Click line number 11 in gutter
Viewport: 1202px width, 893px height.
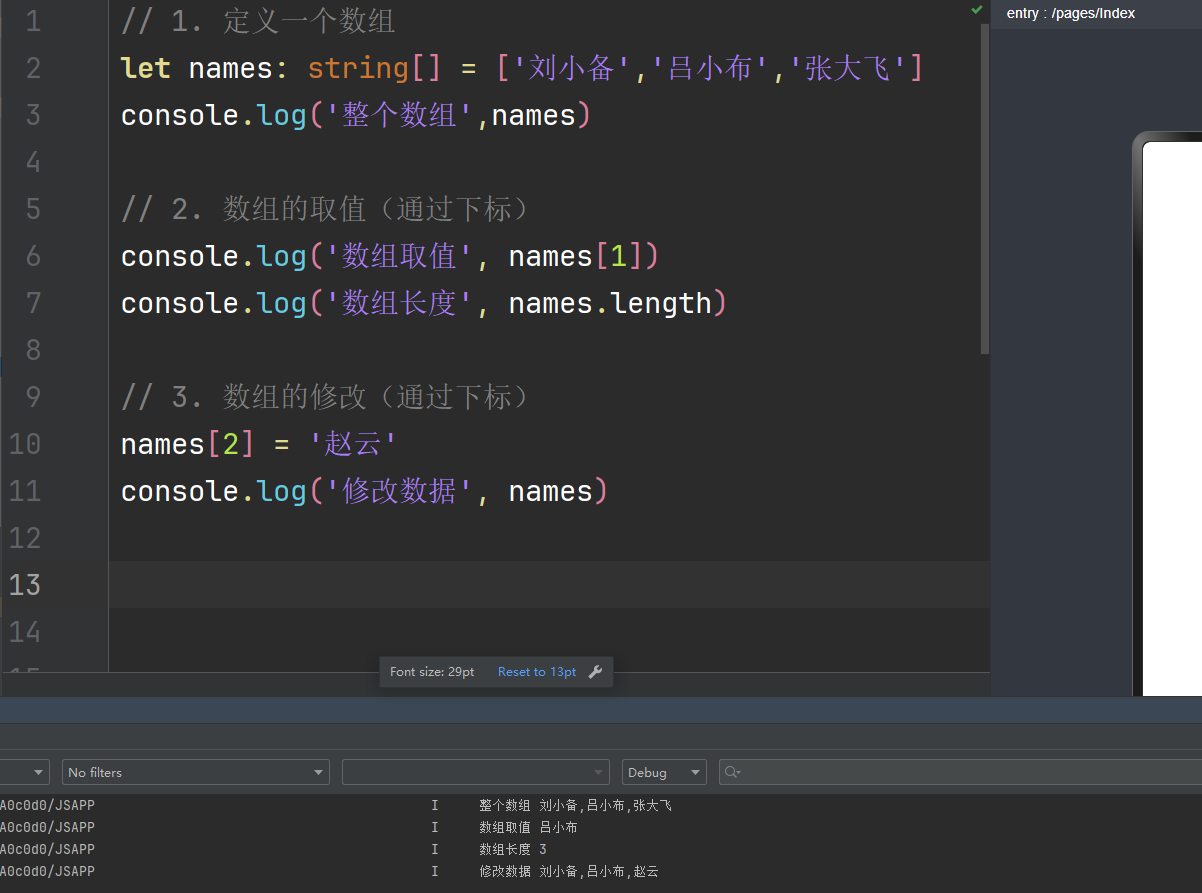click(x=25, y=491)
